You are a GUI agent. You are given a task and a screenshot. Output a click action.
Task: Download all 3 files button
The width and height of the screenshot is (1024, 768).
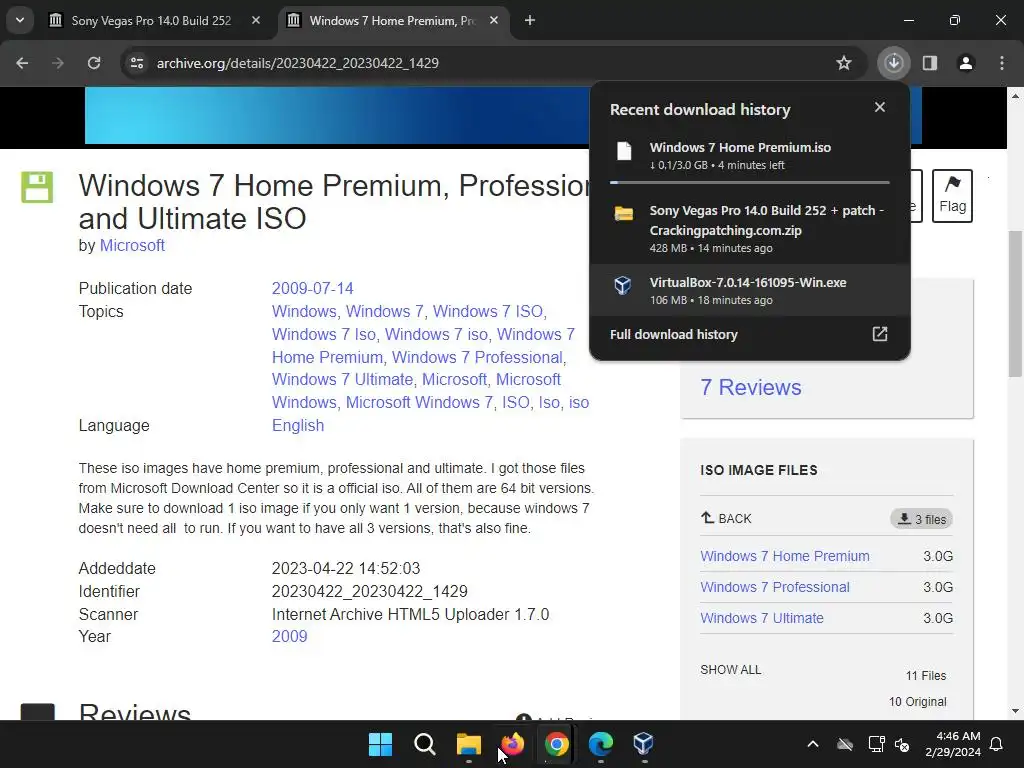pos(921,519)
